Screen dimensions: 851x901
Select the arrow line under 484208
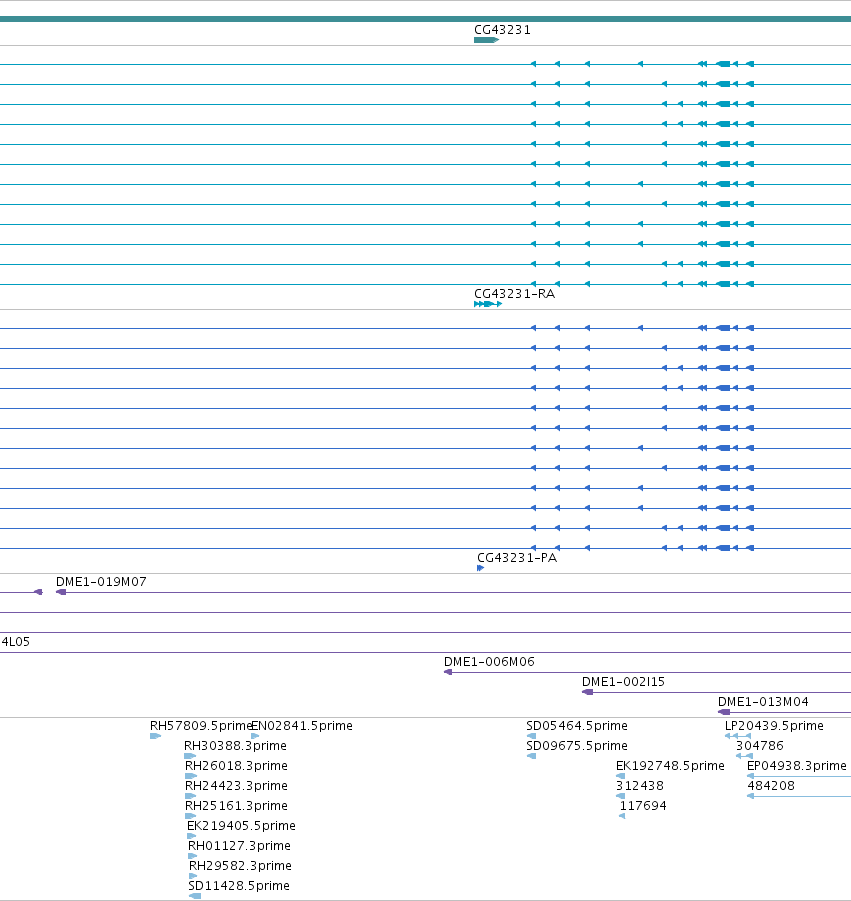pos(799,796)
